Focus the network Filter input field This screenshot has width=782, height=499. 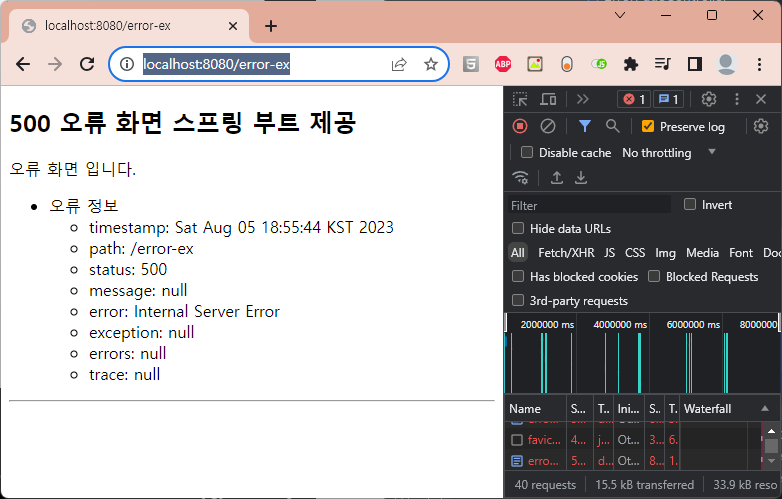589,205
